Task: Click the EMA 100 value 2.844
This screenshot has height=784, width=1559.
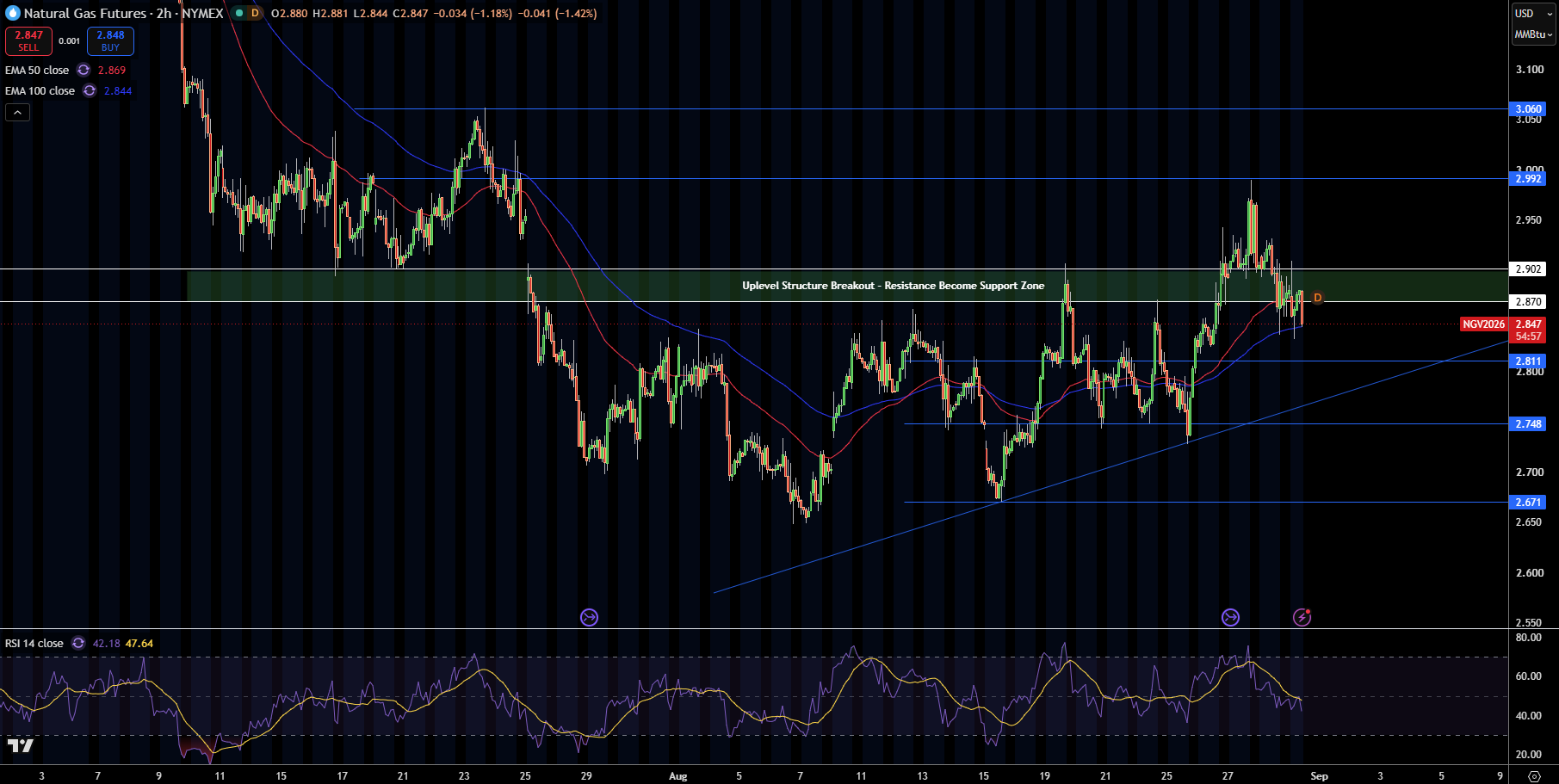Action: (x=118, y=91)
